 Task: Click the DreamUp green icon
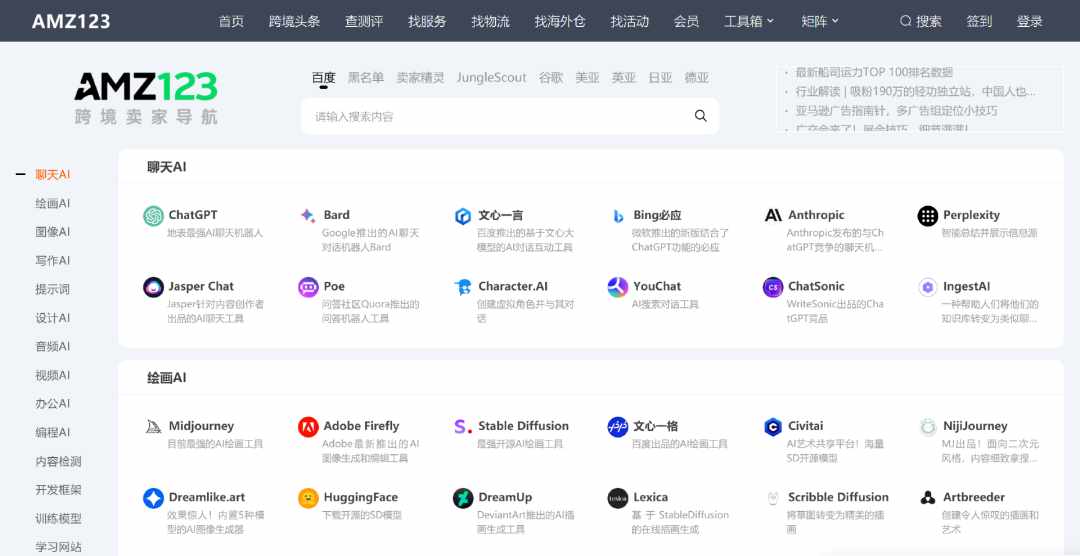click(463, 498)
